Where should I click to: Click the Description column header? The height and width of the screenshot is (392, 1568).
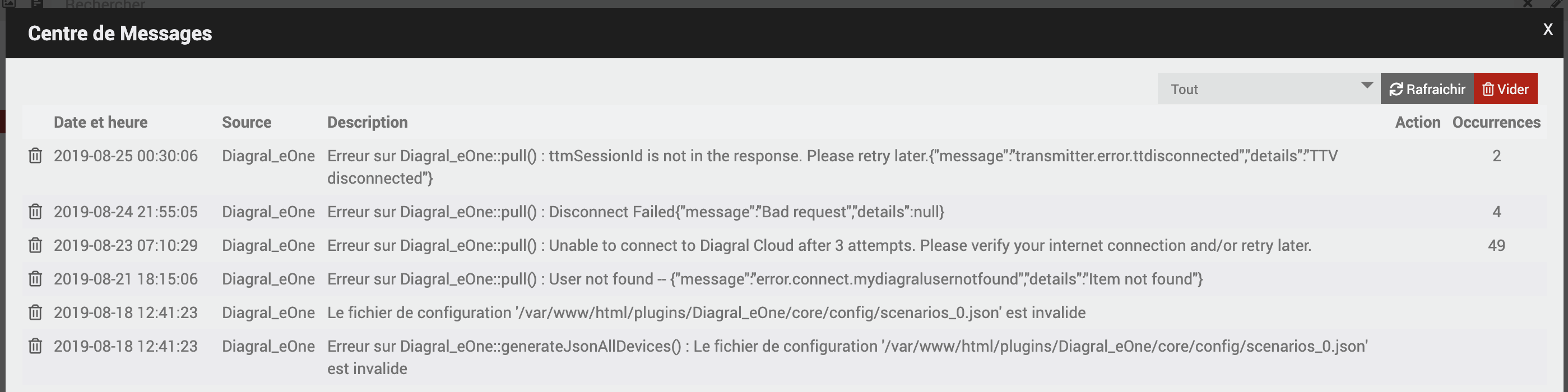click(367, 122)
